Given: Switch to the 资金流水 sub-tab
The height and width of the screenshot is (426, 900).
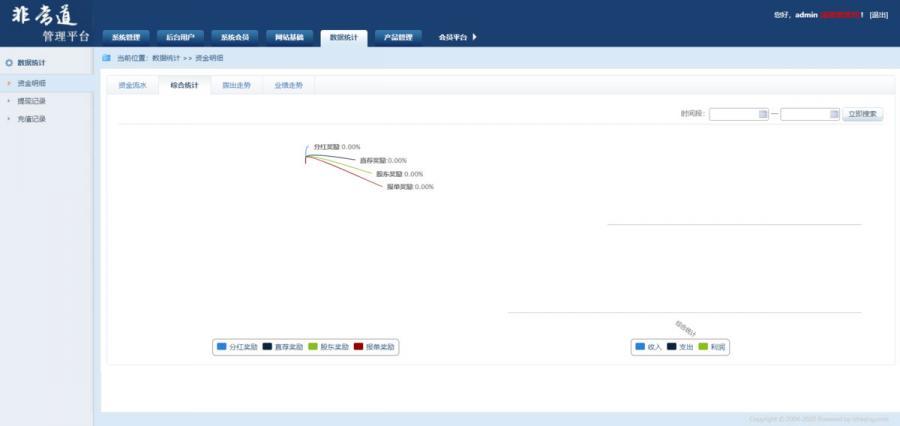Looking at the screenshot, I should click(x=133, y=85).
